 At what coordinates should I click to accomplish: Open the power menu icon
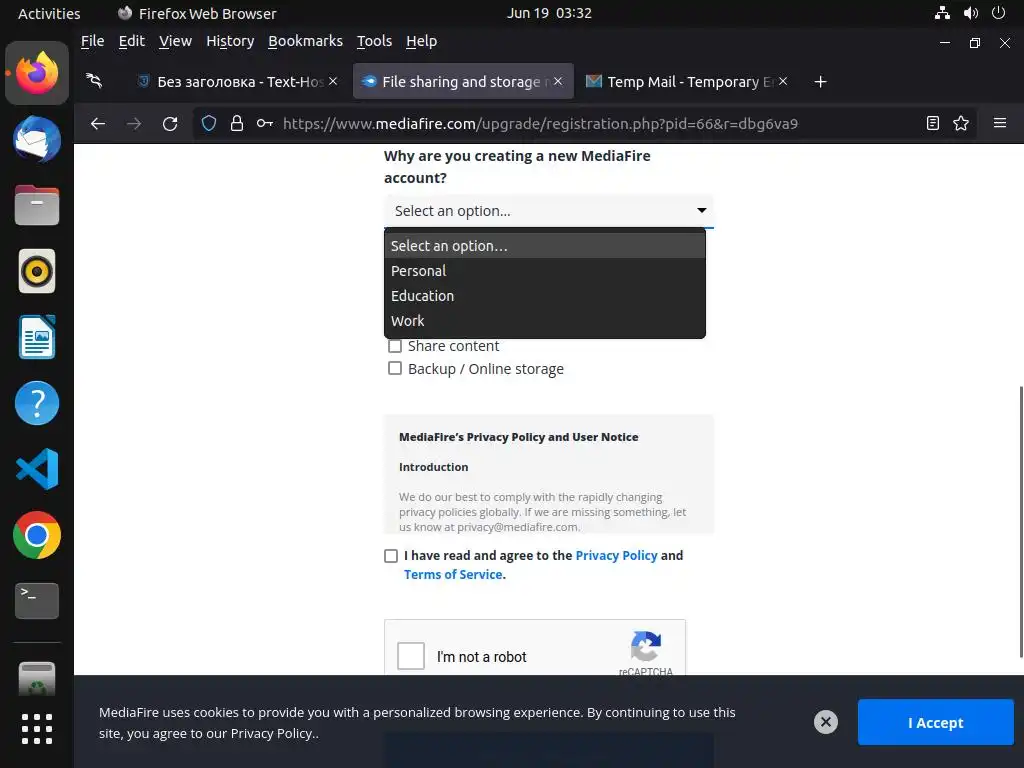(x=998, y=13)
